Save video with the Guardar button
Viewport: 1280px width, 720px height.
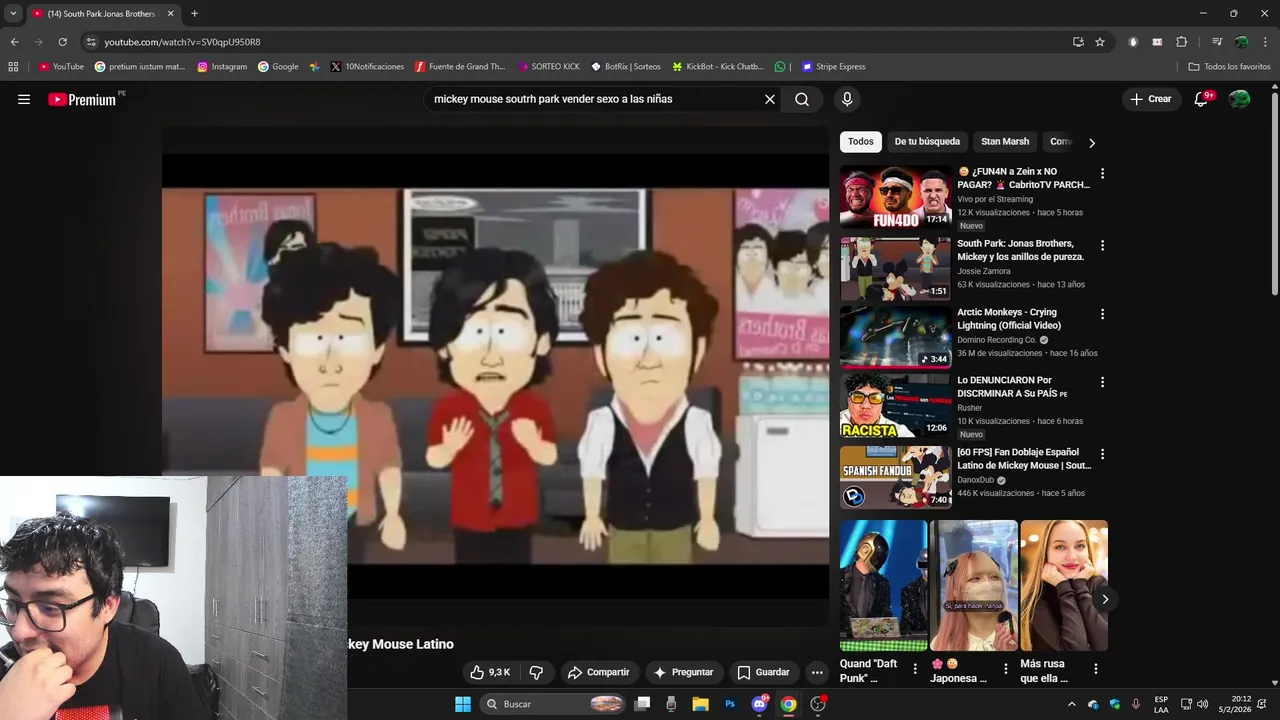pos(763,672)
